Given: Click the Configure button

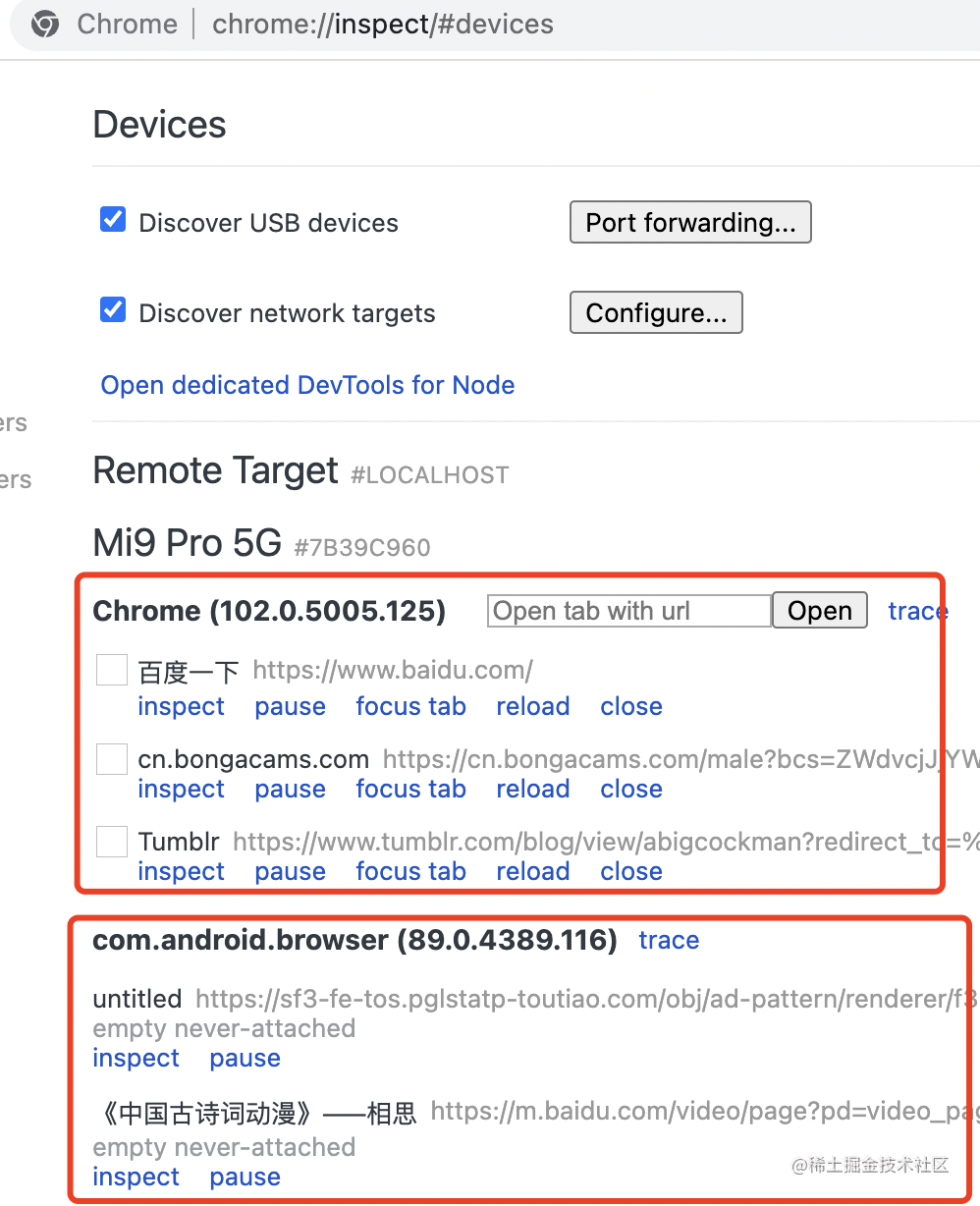Looking at the screenshot, I should (656, 313).
